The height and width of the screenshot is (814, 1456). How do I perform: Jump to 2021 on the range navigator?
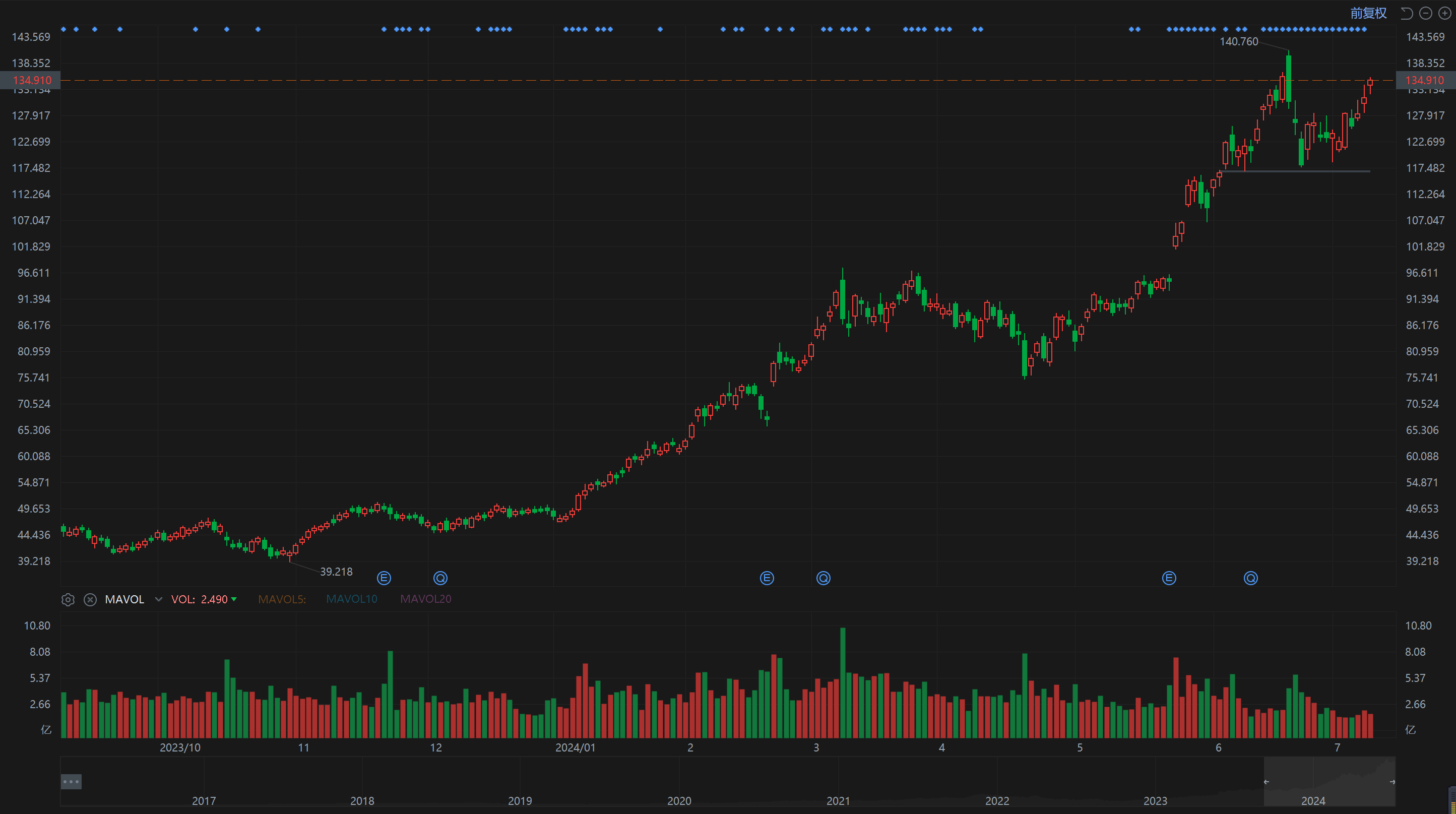tap(838, 800)
